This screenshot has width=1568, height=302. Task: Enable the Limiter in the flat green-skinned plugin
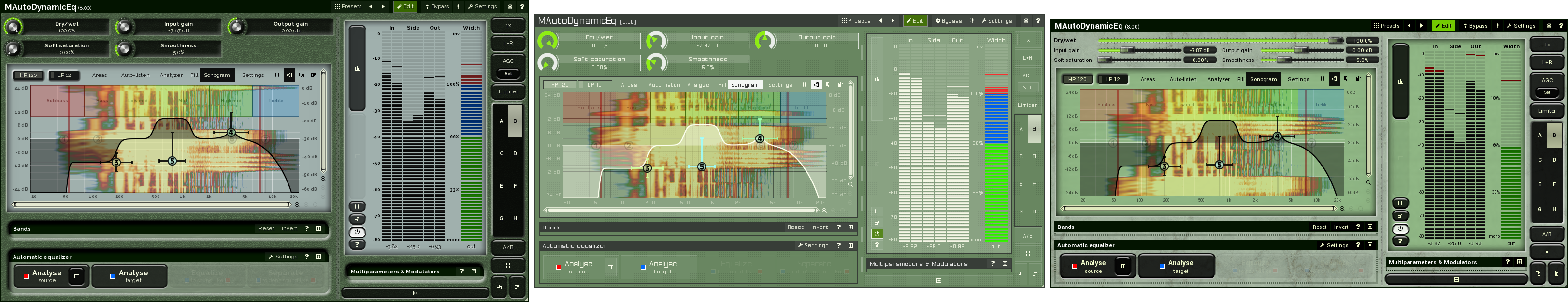coord(1027,105)
